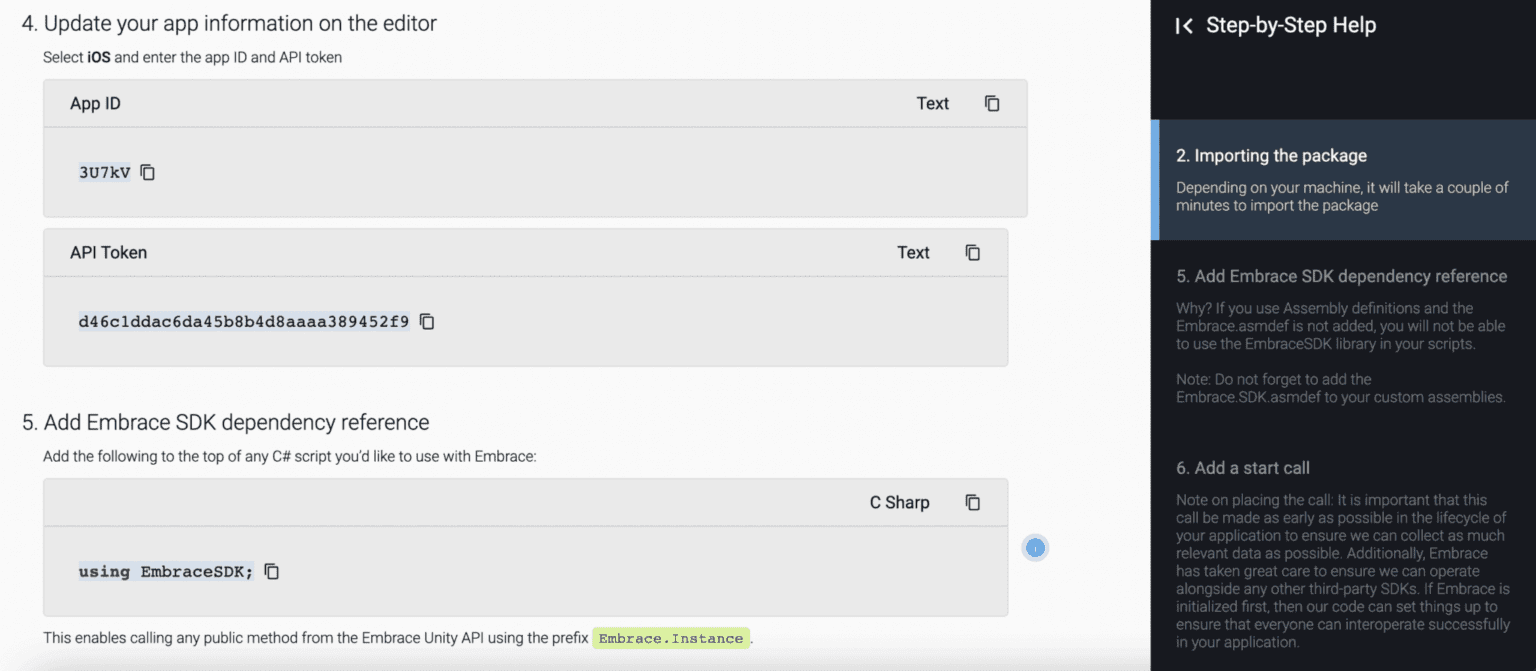Click the "Step-by-Step Help" panel title

pyautogui.click(x=1290, y=25)
